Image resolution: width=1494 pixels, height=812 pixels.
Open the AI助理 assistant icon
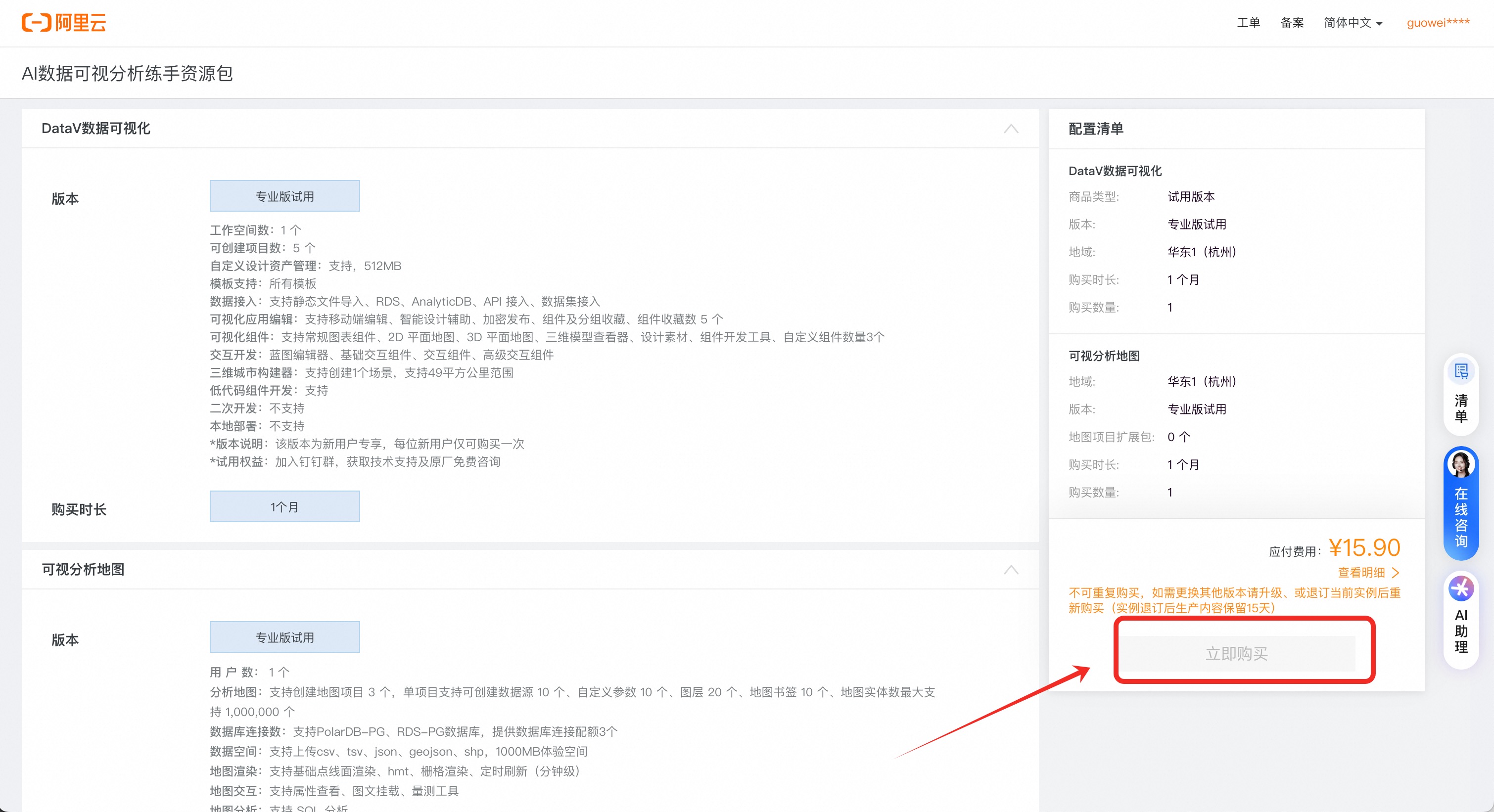point(1460,589)
